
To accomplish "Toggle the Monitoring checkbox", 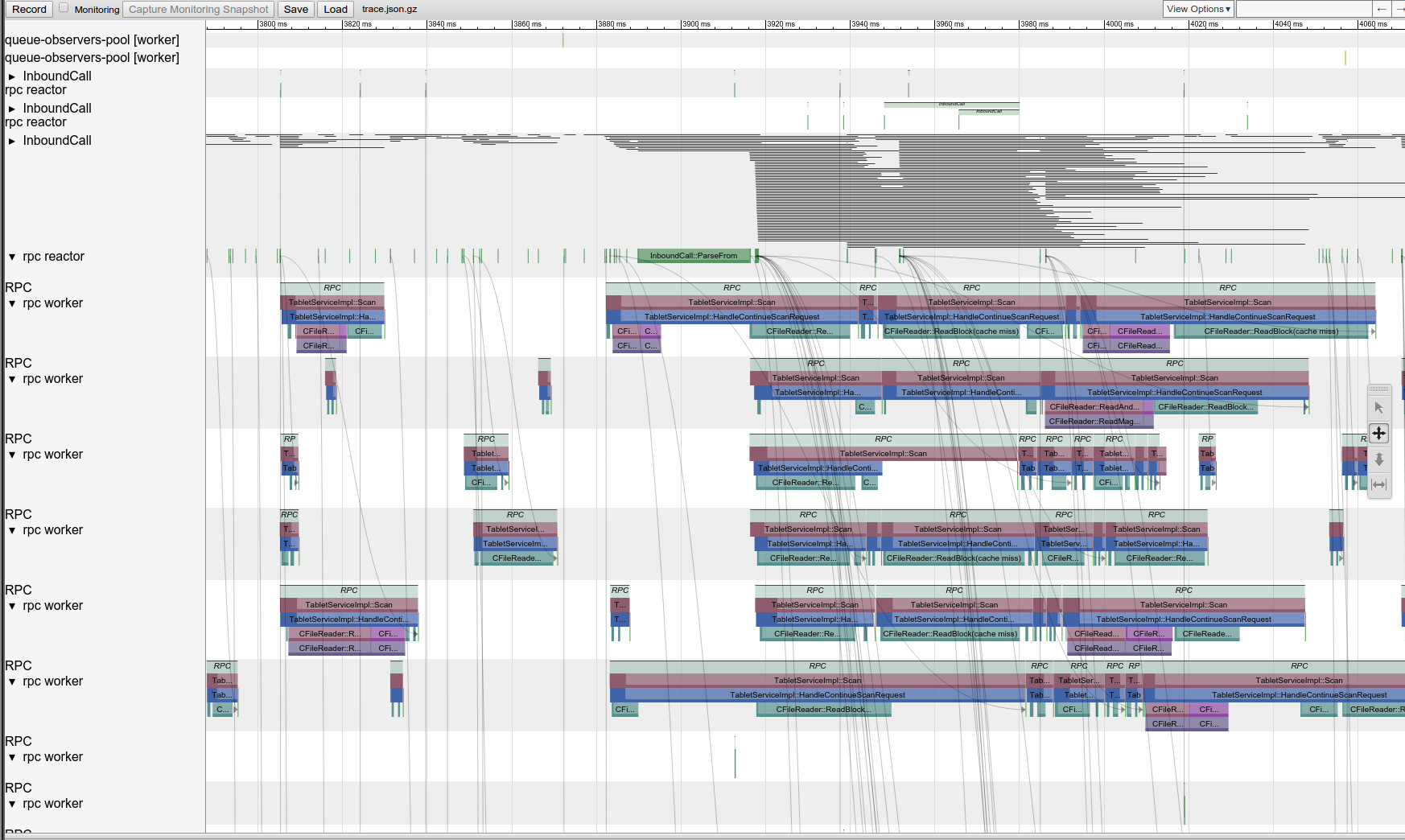I will point(64,8).
